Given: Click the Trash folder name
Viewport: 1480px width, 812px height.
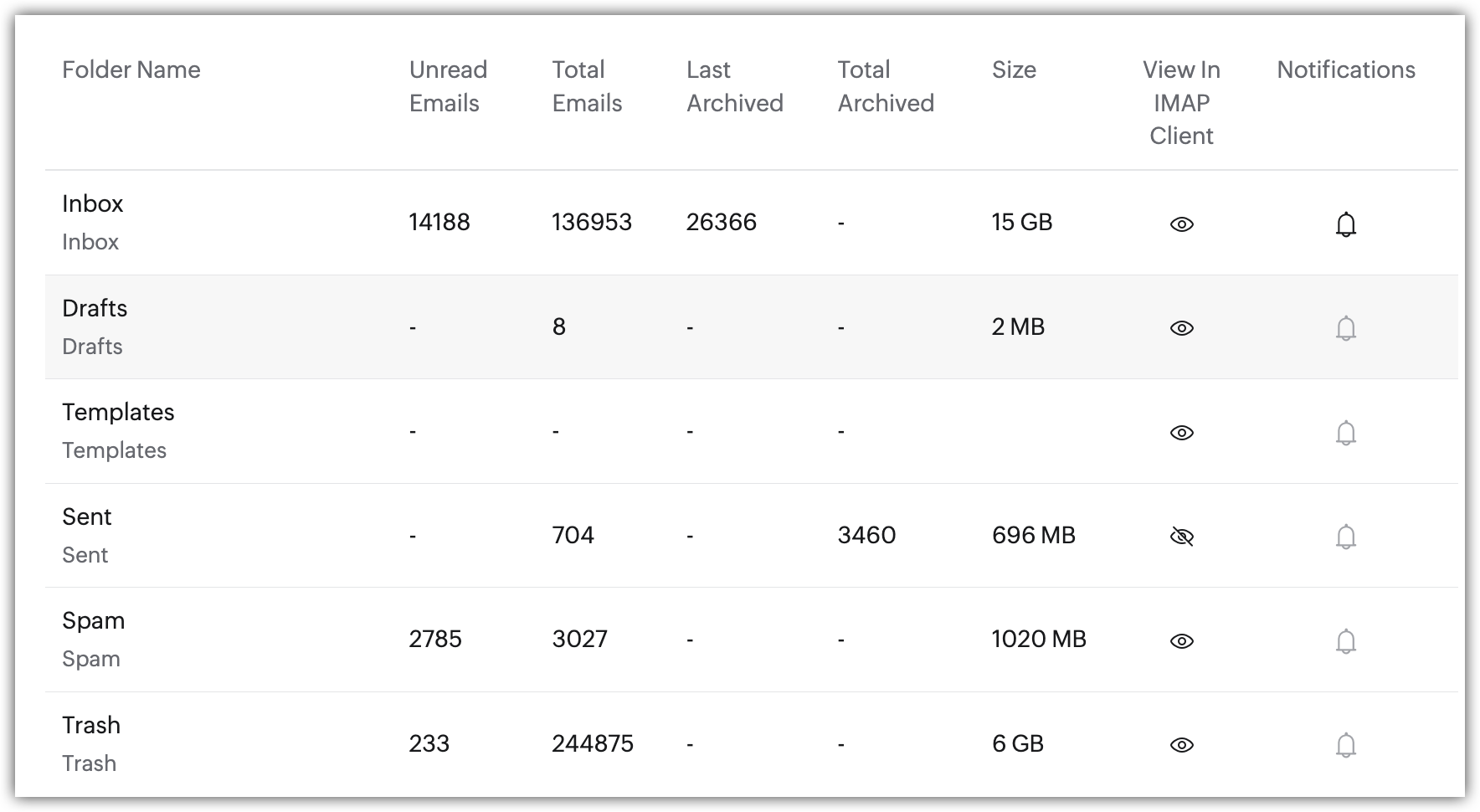Looking at the screenshot, I should click(91, 725).
